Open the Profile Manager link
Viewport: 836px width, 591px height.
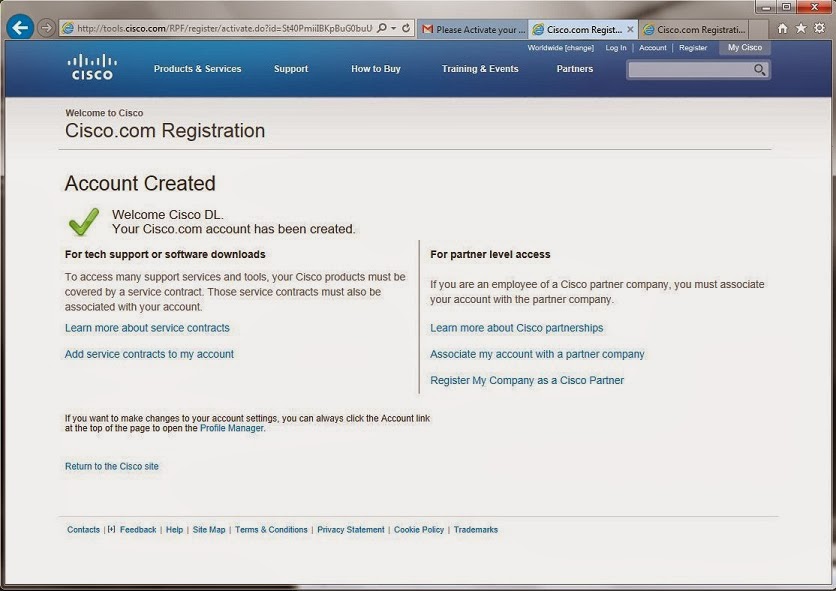[231, 428]
